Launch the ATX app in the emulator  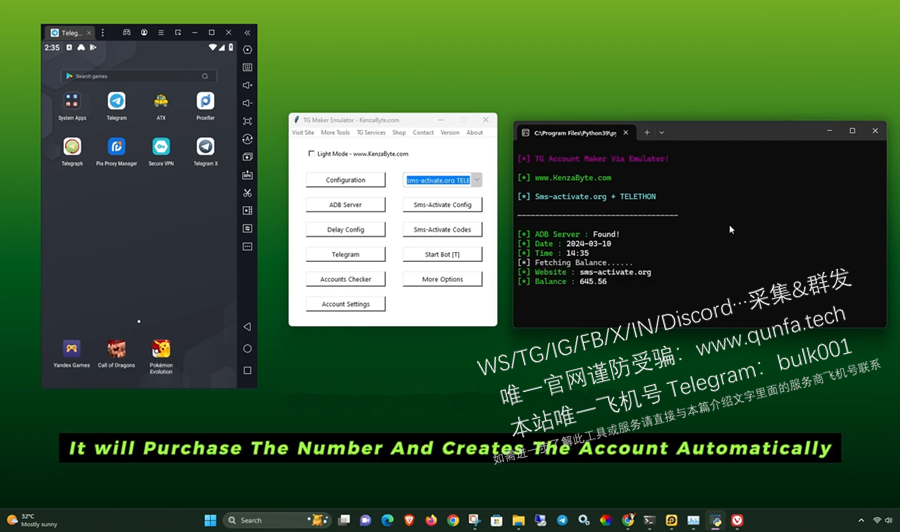(161, 102)
